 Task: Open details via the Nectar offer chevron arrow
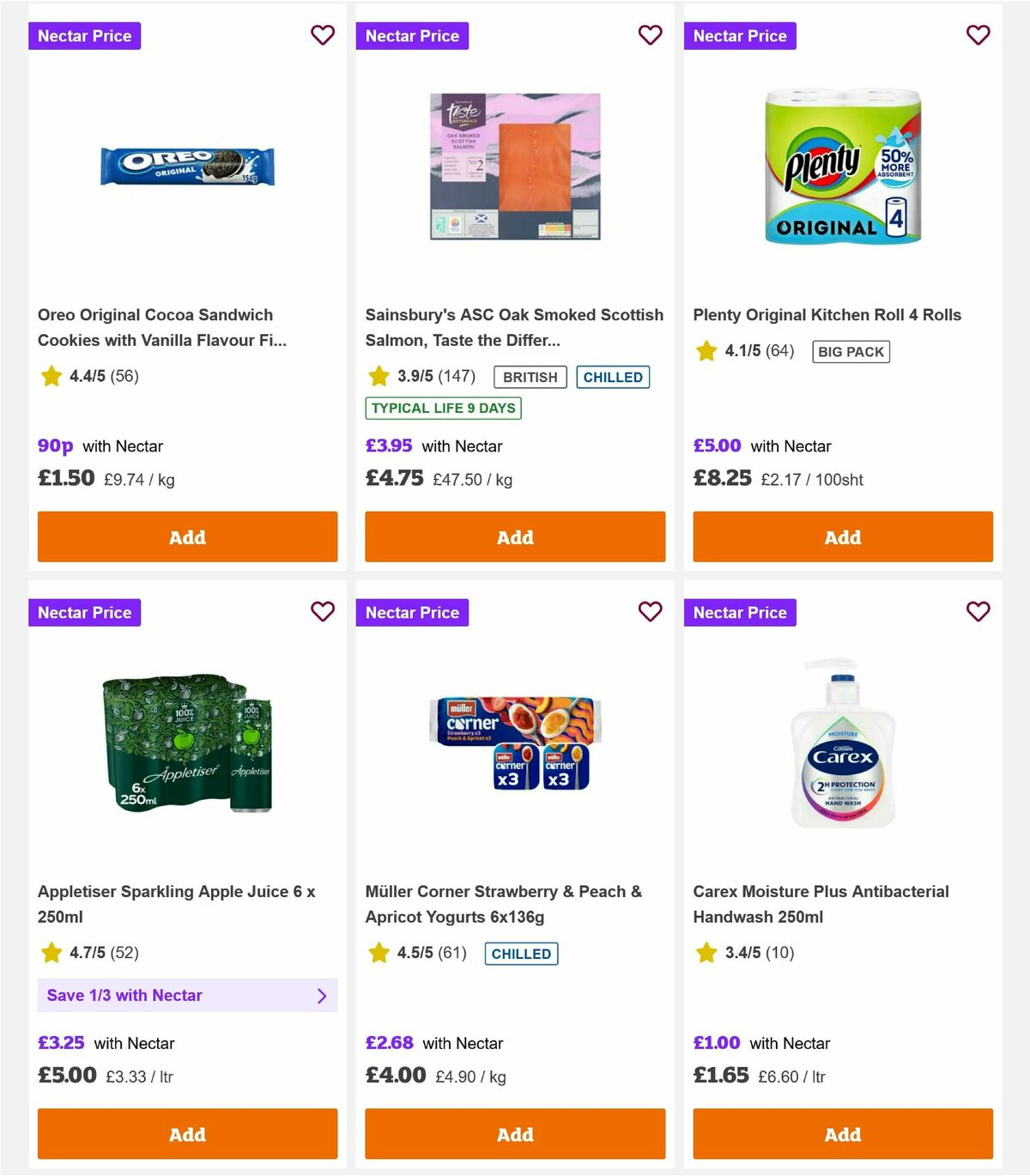(x=322, y=995)
